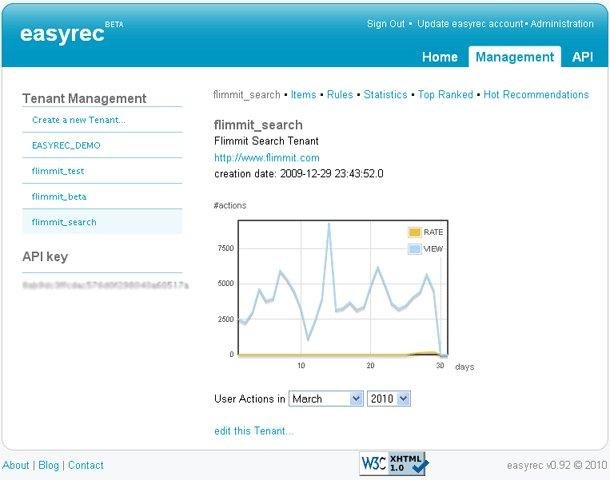Click the yellow RATE legend swatch
This screenshot has width=610, height=480.
pyautogui.click(x=414, y=232)
